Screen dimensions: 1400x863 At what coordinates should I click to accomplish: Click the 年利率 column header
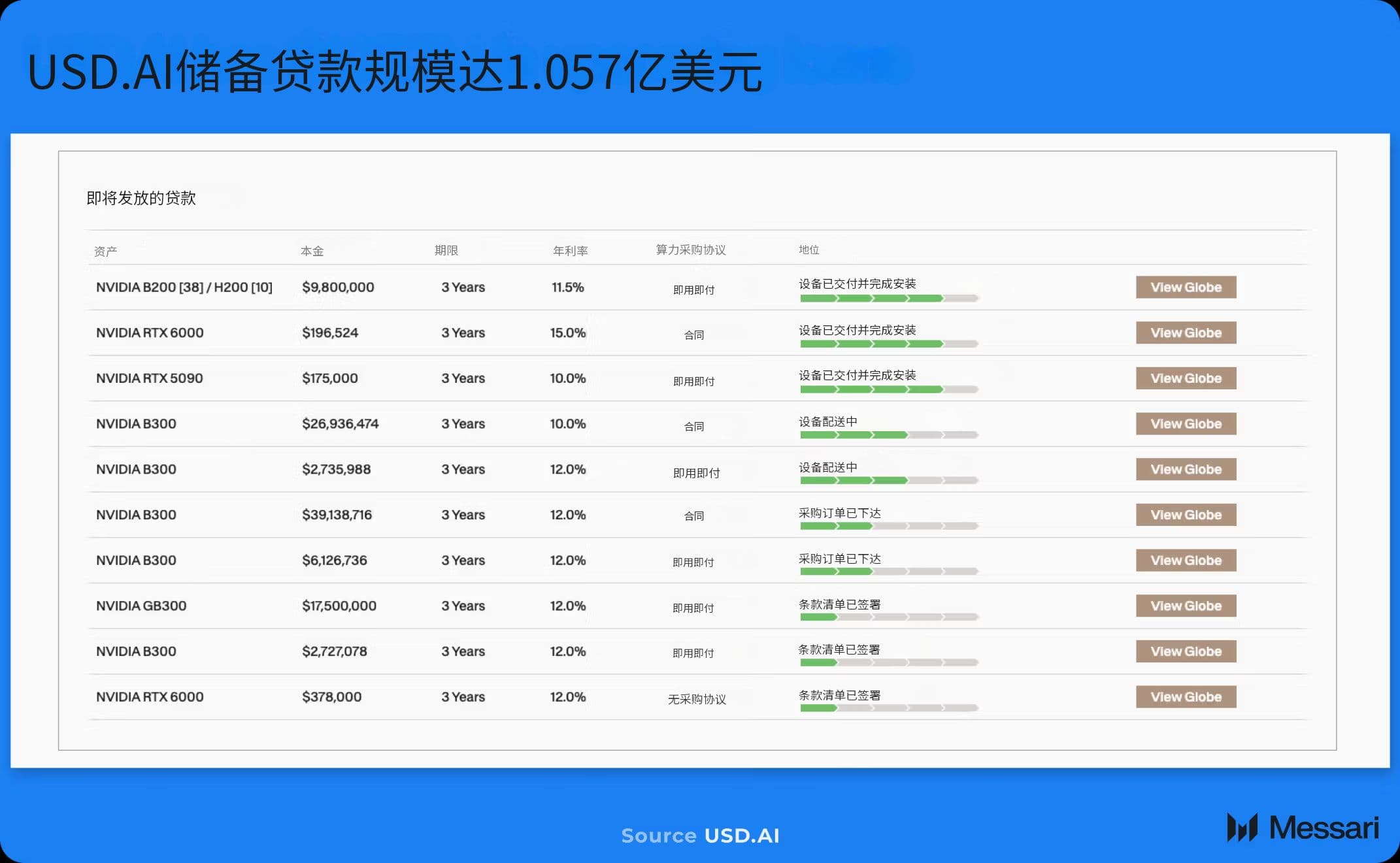pos(570,251)
